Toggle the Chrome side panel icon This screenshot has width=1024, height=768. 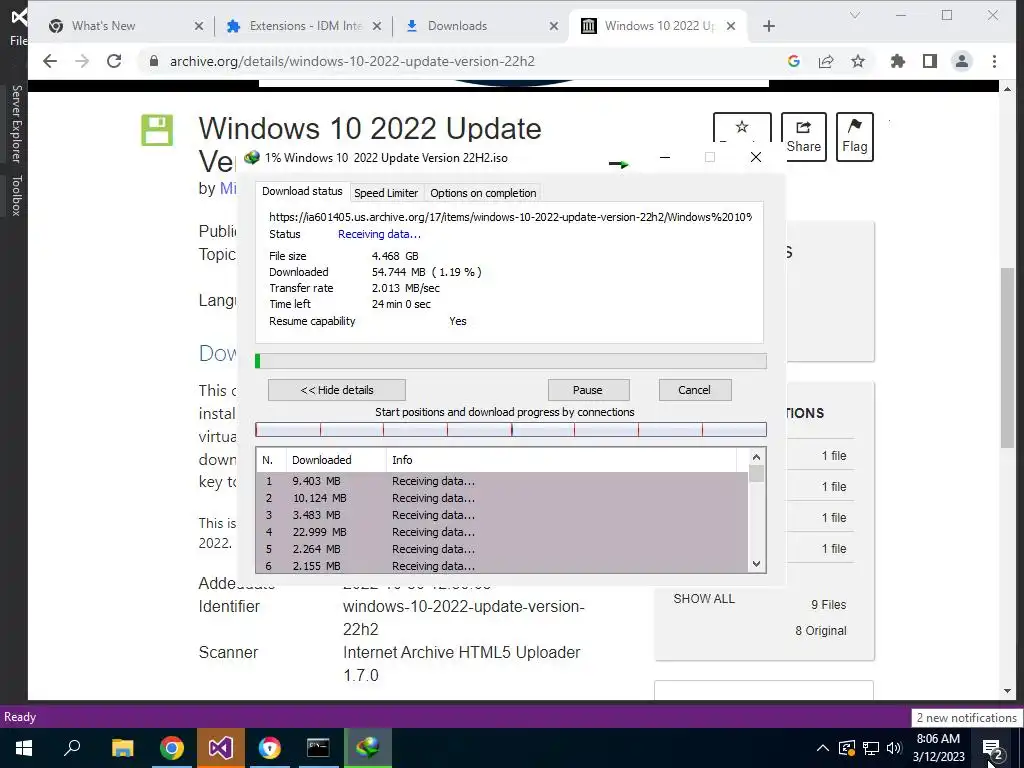click(x=930, y=61)
